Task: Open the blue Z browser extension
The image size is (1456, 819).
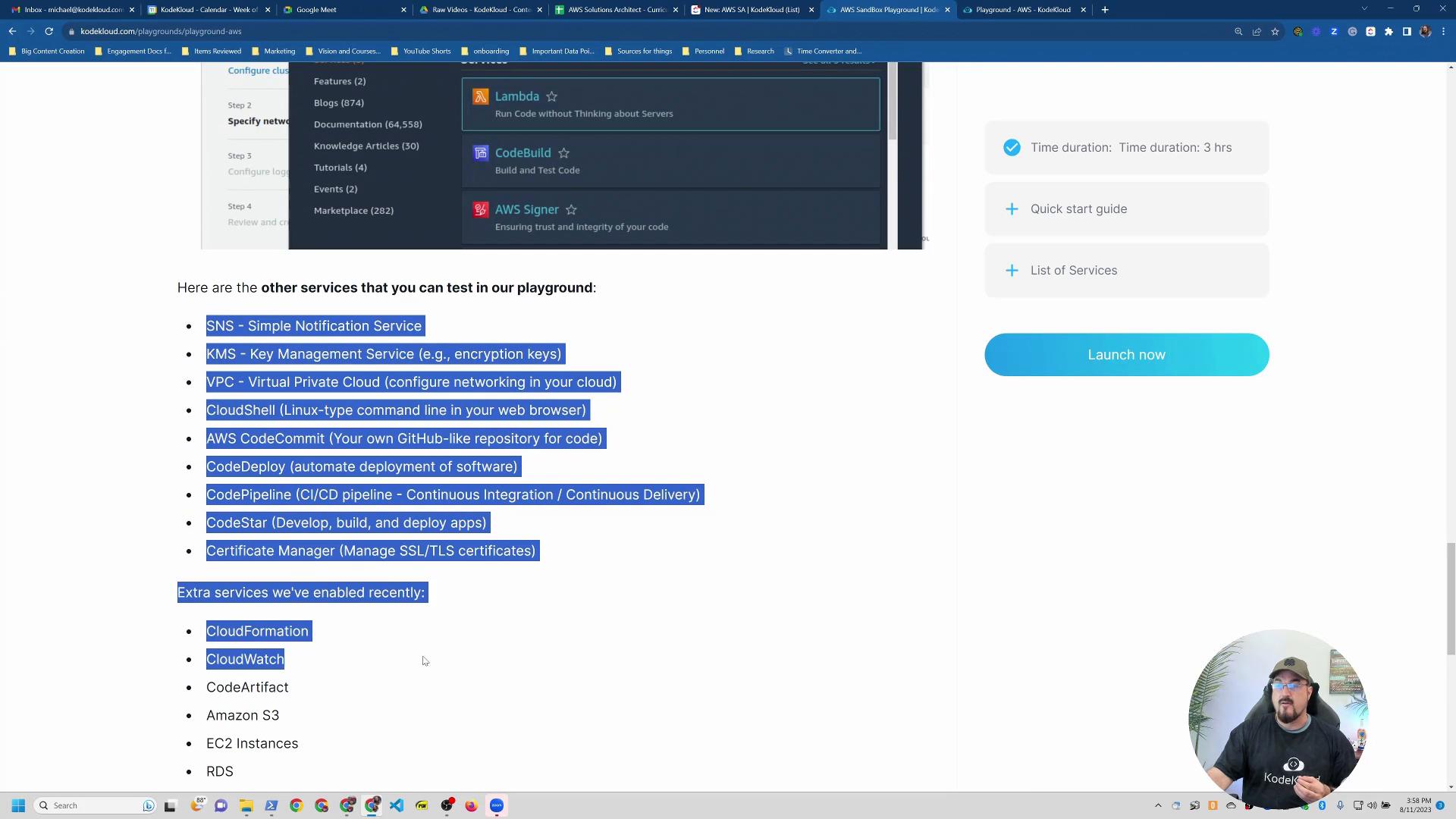Action: pyautogui.click(x=1334, y=32)
